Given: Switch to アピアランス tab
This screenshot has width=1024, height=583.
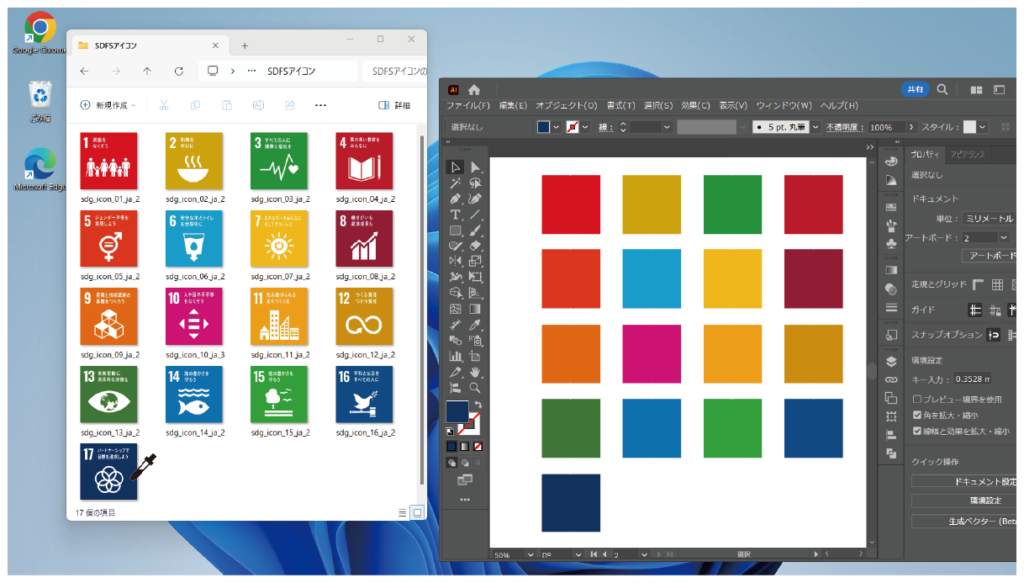Looking at the screenshot, I should (x=967, y=155).
